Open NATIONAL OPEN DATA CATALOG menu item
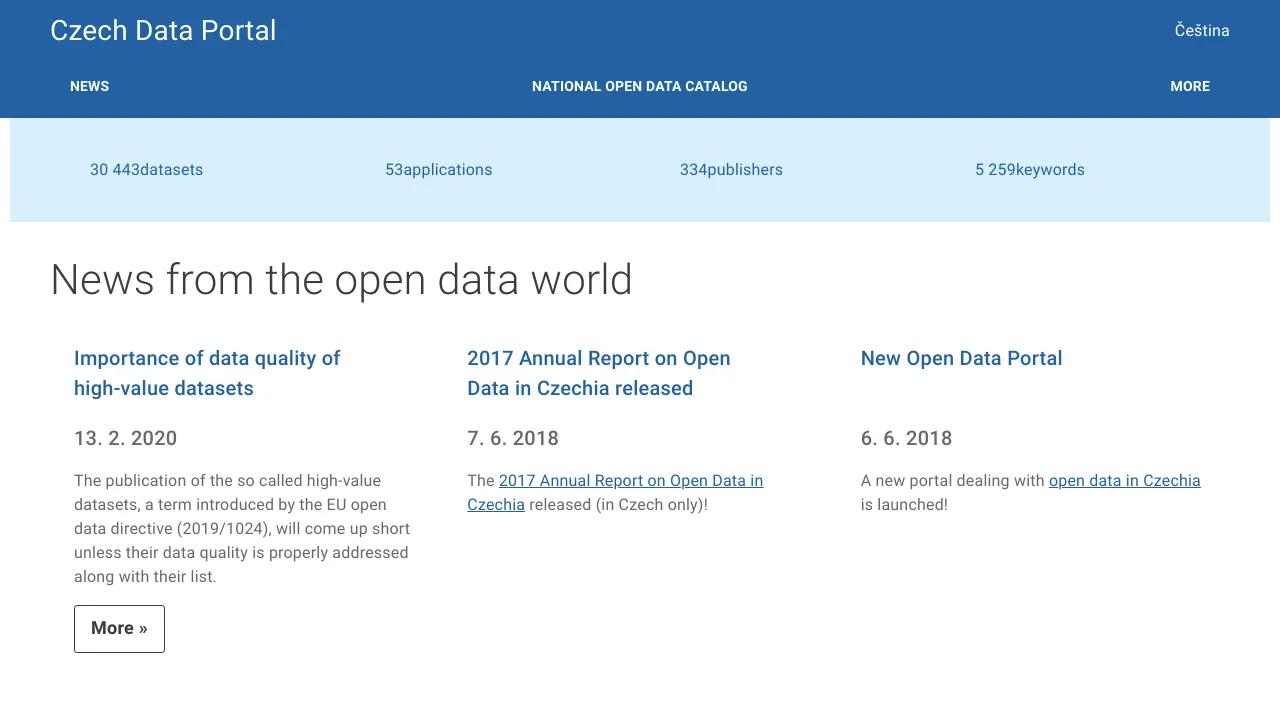Image resolution: width=1280 pixels, height=720 pixels. (640, 86)
